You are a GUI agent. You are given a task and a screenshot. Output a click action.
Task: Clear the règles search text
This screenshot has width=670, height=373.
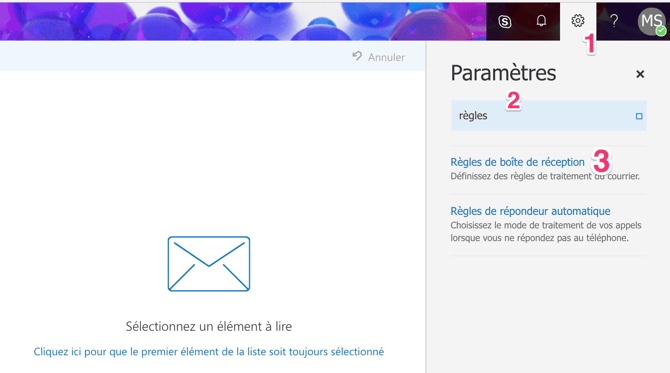click(x=639, y=116)
